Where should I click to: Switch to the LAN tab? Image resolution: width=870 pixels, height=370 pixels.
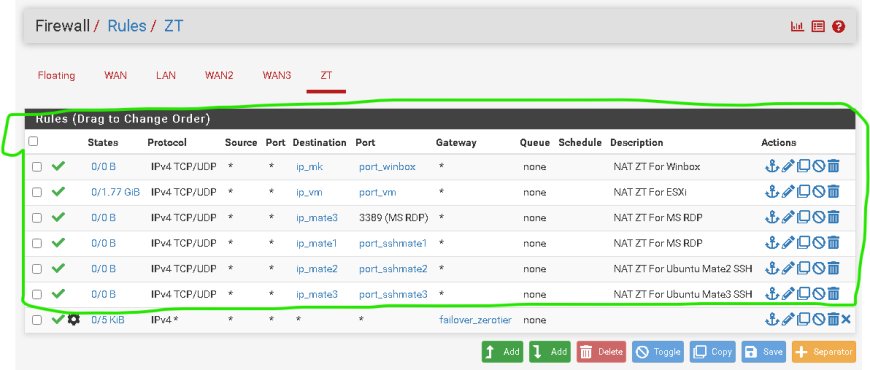(166, 75)
